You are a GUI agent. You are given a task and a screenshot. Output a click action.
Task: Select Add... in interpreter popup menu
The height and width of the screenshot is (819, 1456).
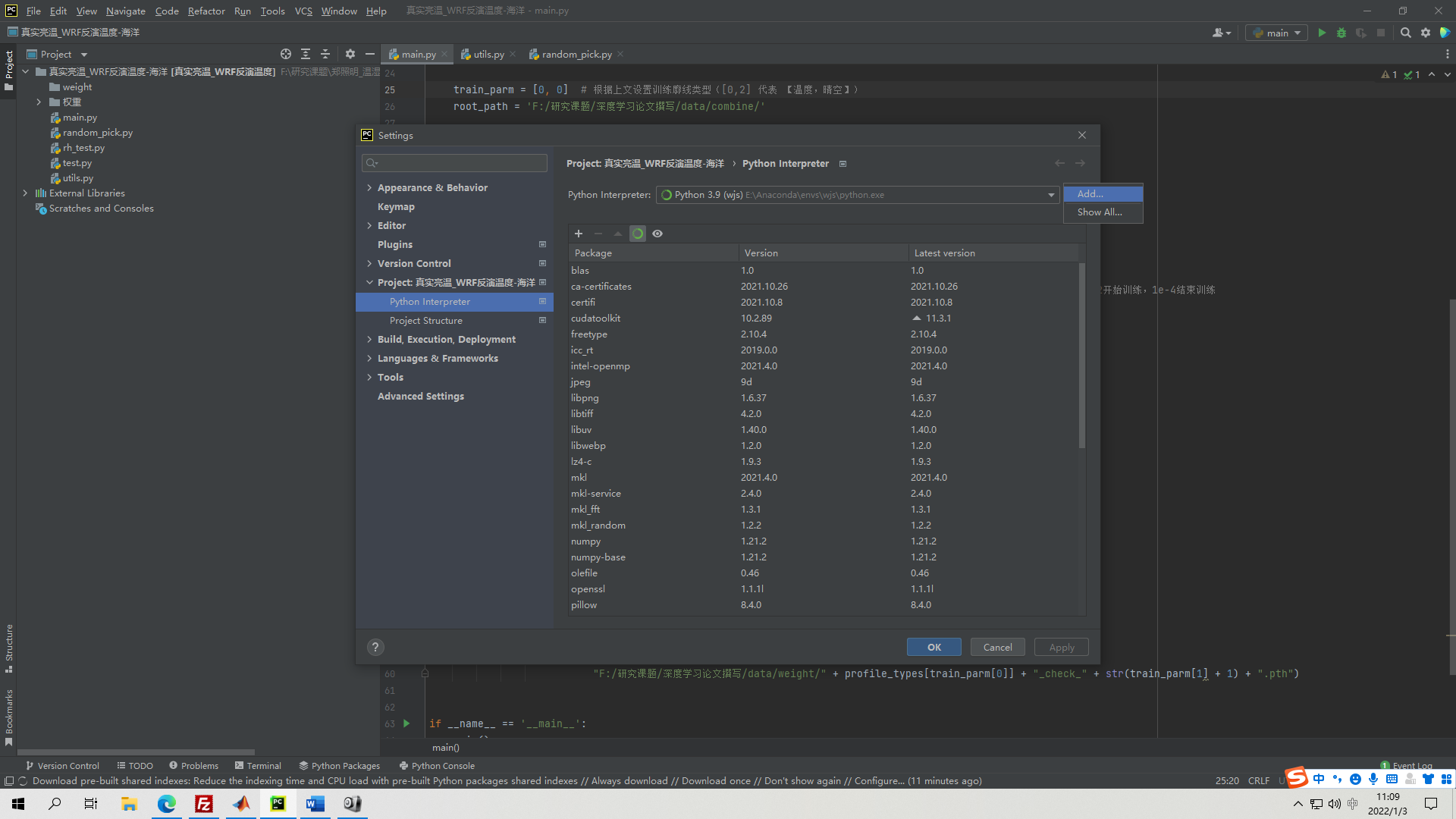point(1102,194)
